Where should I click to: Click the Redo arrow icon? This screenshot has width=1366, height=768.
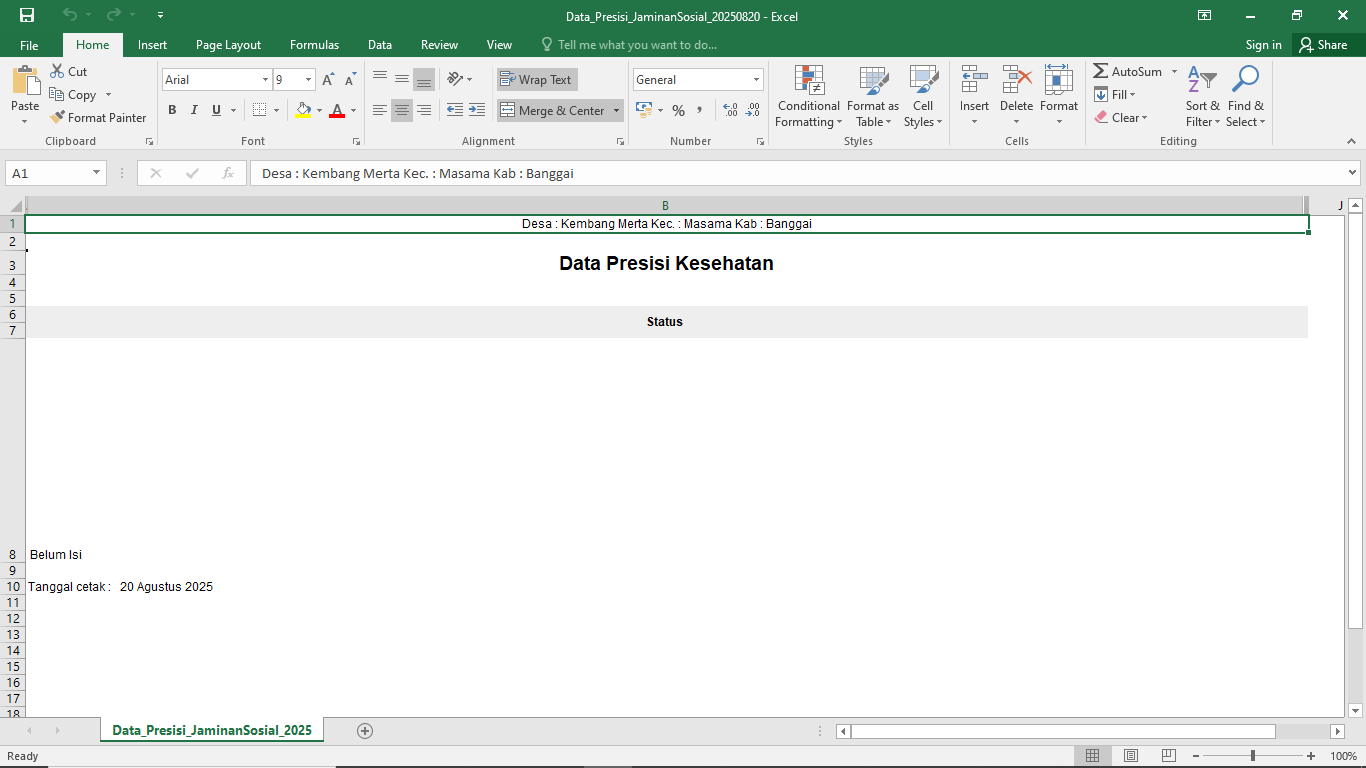click(x=113, y=15)
